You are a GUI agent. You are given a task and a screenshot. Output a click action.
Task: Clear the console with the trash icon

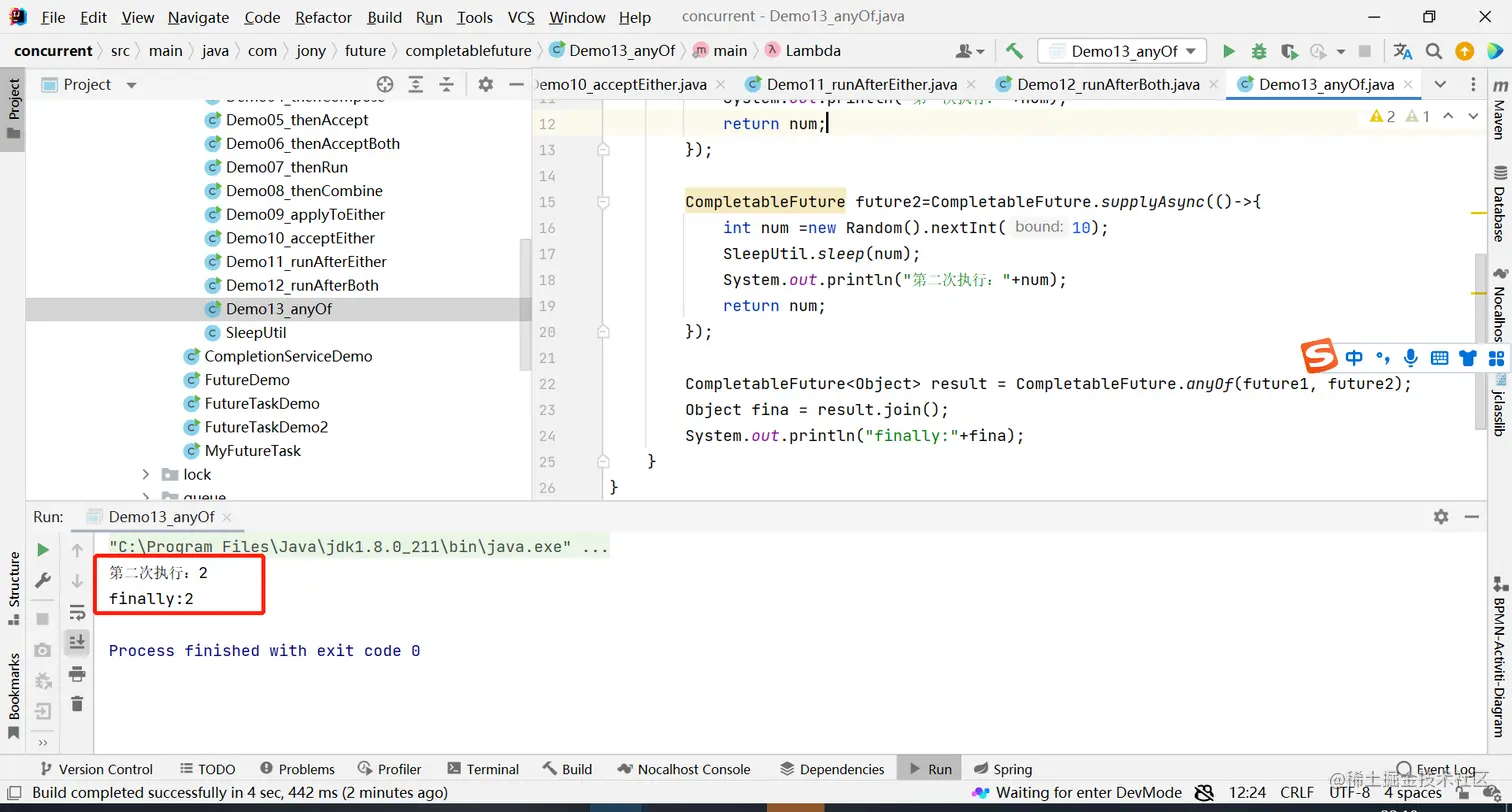[x=77, y=704]
